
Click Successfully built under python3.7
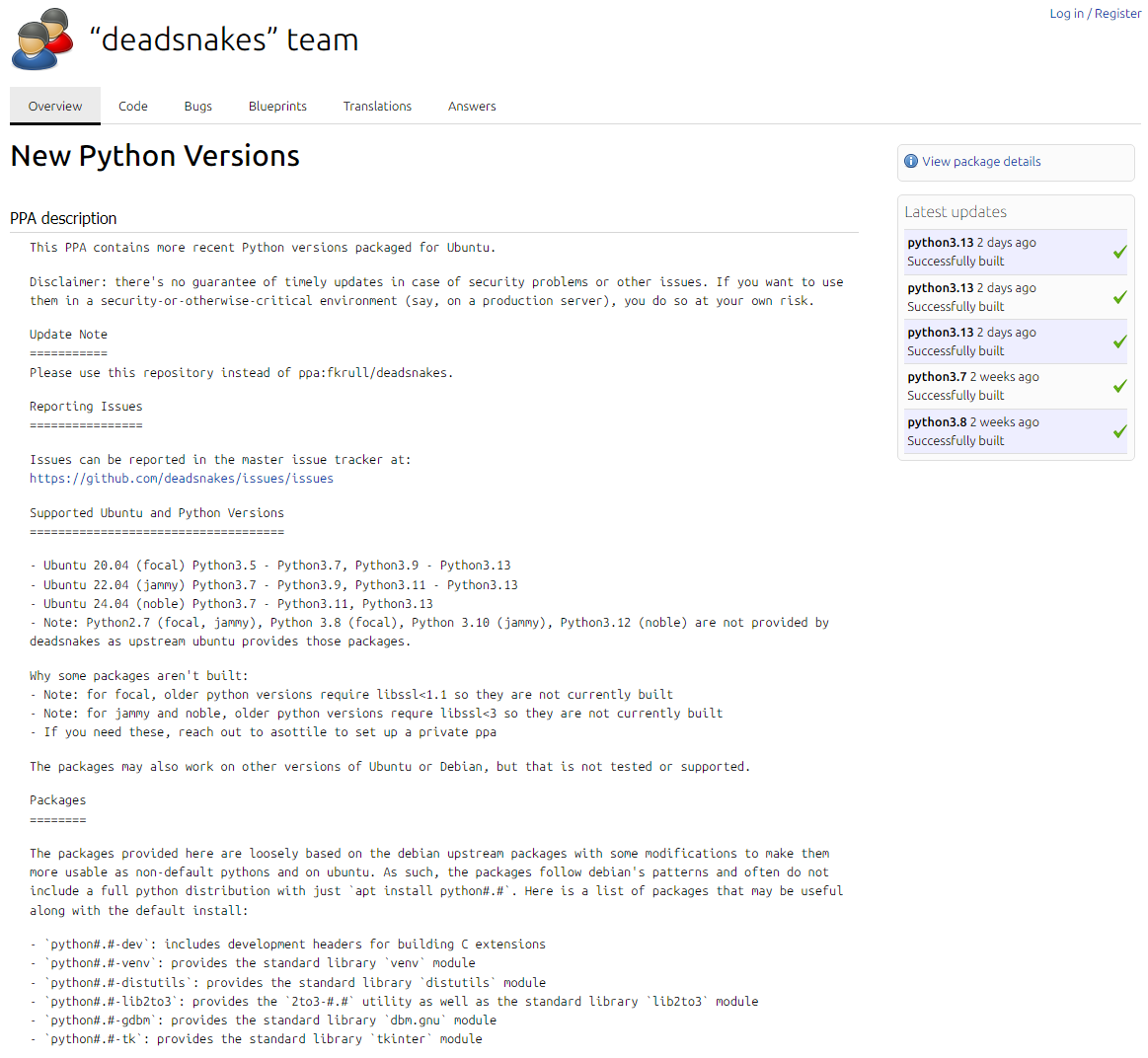tap(956, 396)
